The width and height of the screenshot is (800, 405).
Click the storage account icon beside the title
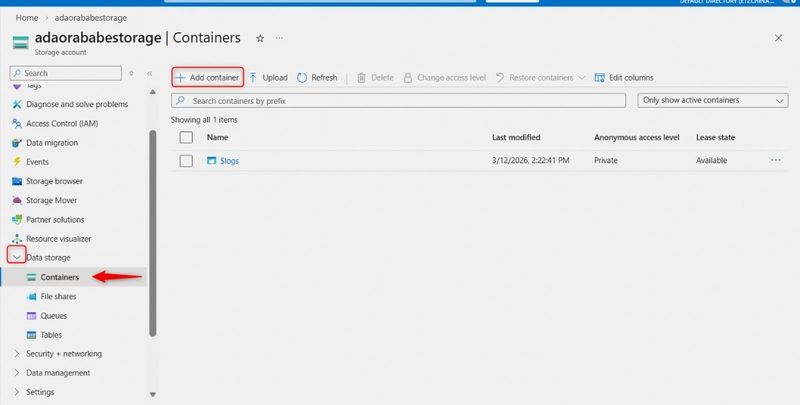(x=21, y=42)
